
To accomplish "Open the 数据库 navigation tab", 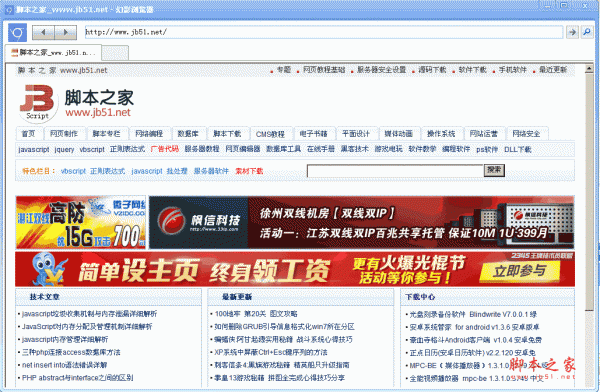I will (x=188, y=134).
